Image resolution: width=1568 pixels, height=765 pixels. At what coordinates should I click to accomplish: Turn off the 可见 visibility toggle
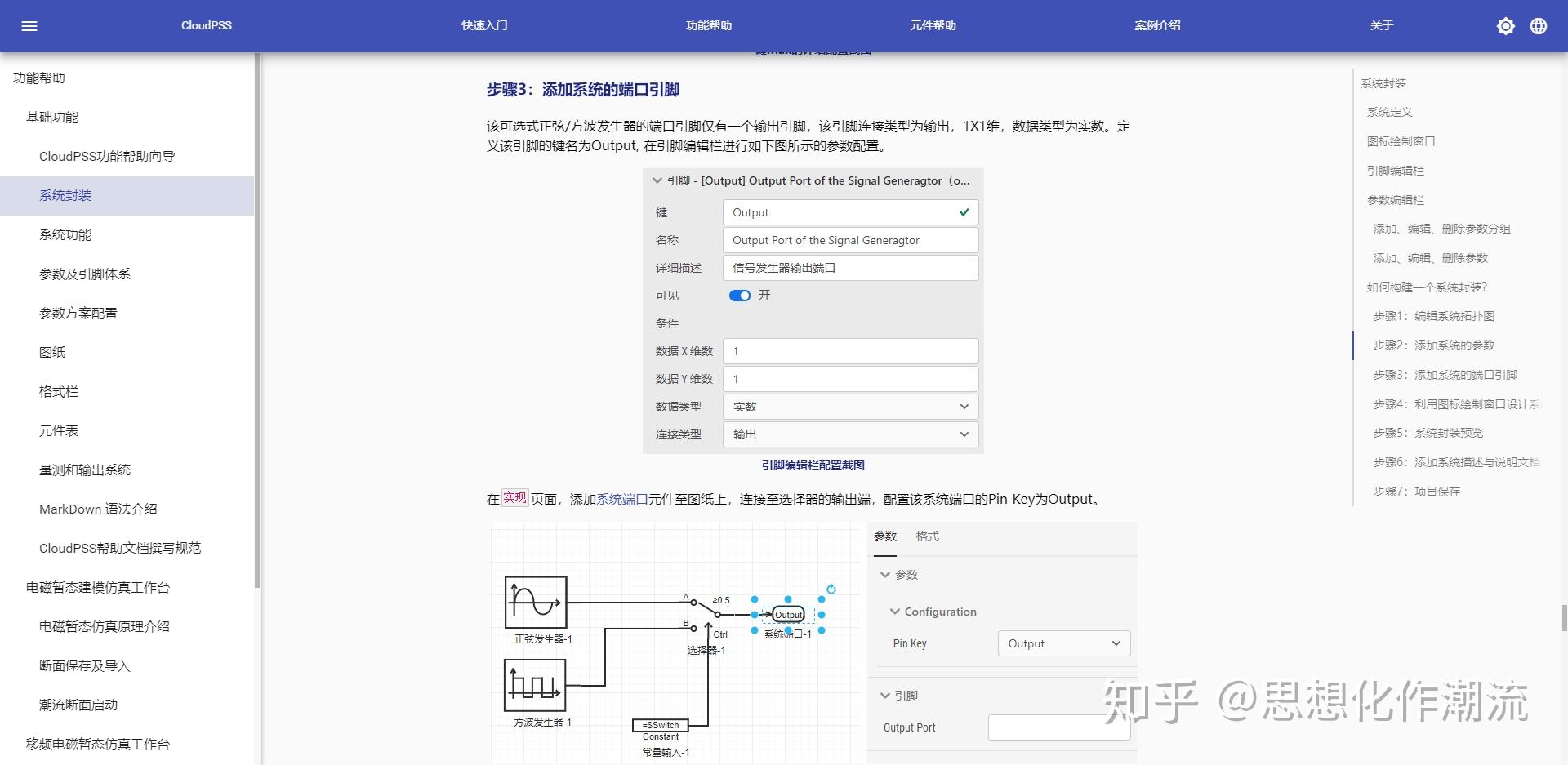(740, 296)
